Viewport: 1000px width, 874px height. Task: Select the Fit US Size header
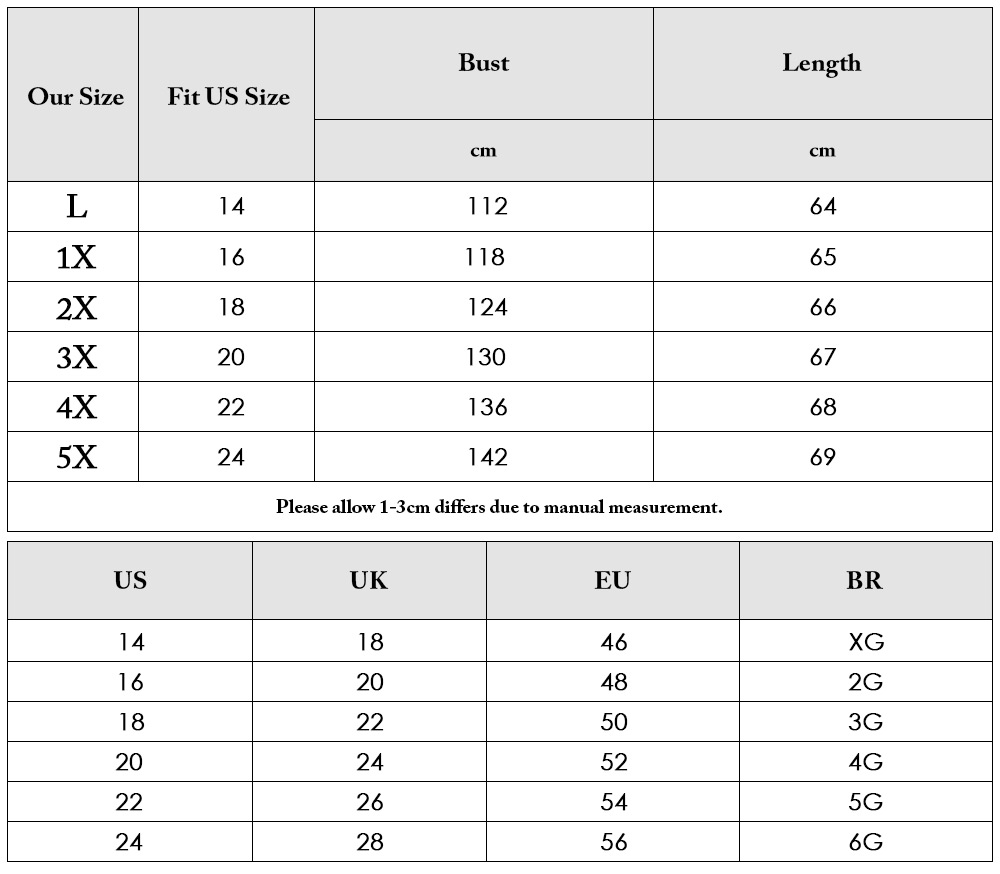coord(228,96)
